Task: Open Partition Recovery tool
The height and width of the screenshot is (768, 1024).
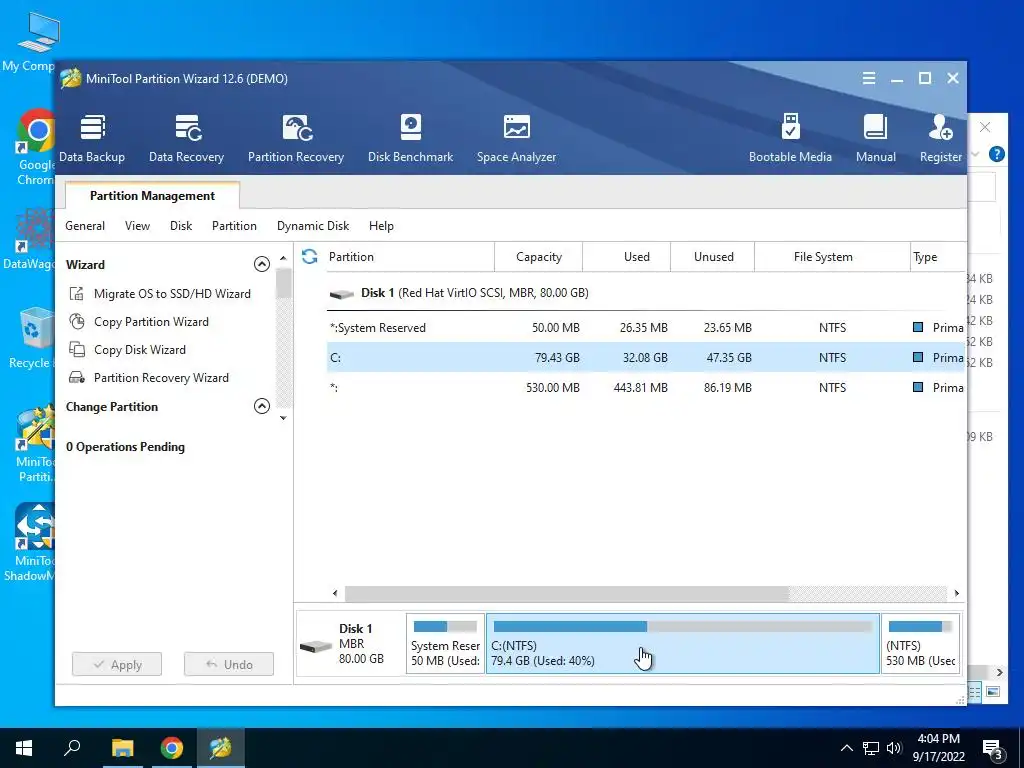Action: click(296, 138)
